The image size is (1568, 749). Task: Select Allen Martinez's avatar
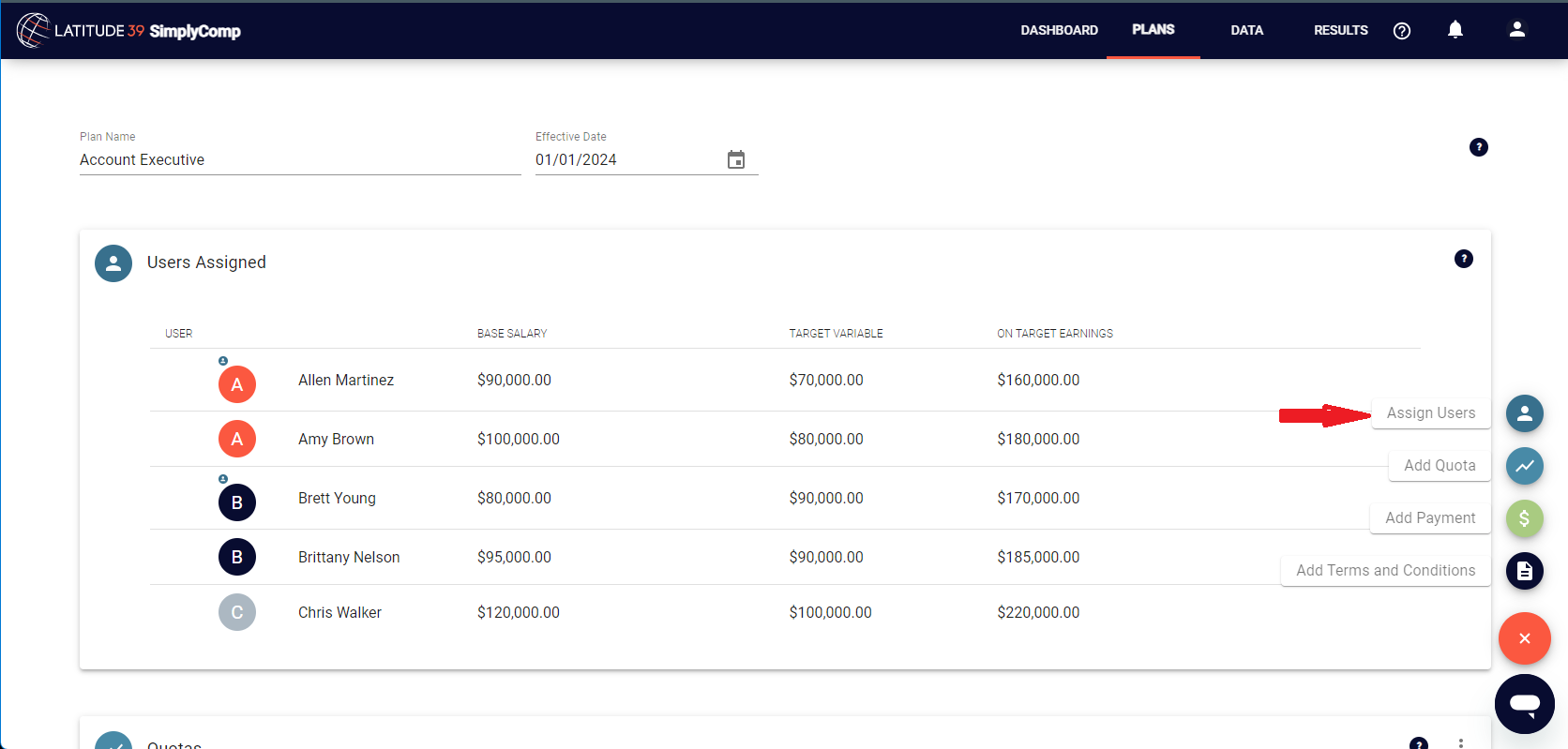pos(237,384)
